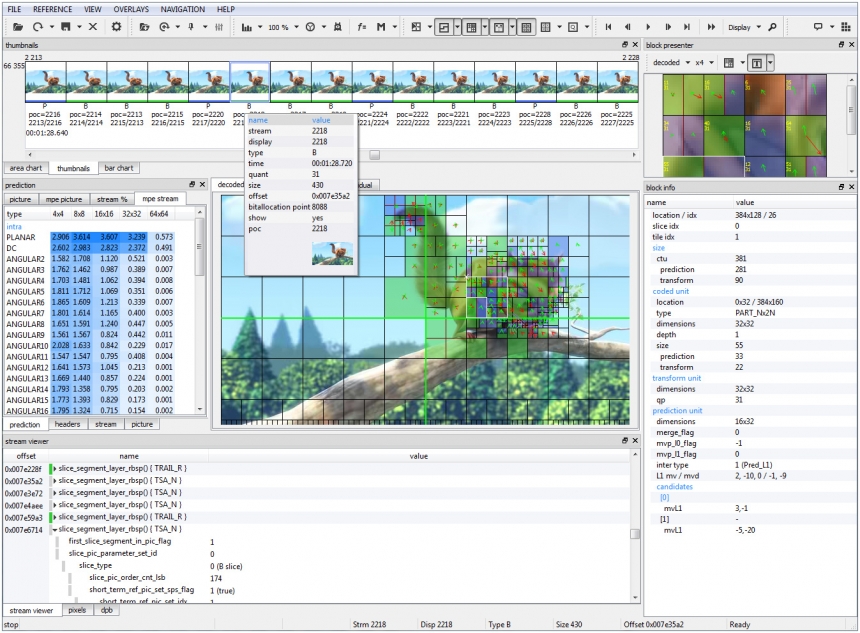The height and width of the screenshot is (633, 860).
Task: Click the speech bubble comment icon
Action: 818,27
